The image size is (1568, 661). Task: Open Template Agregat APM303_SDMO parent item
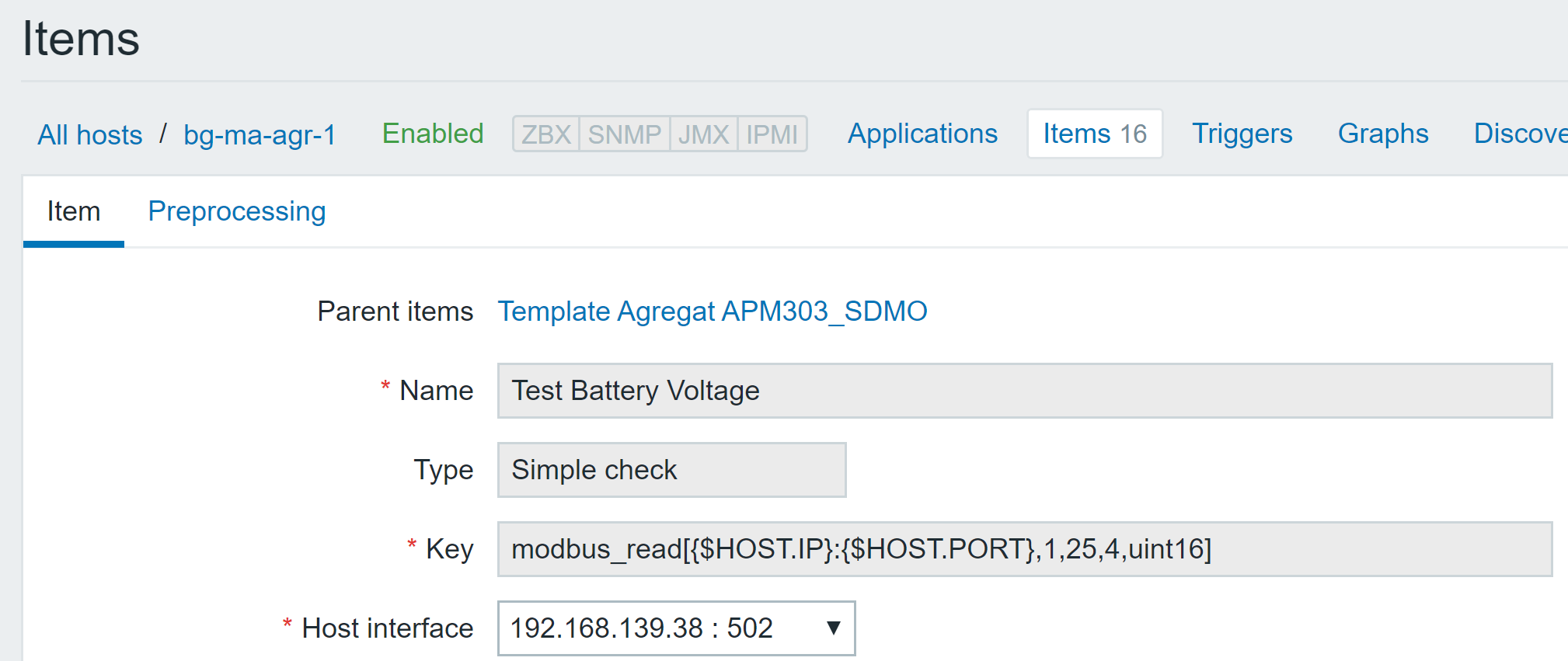712,311
